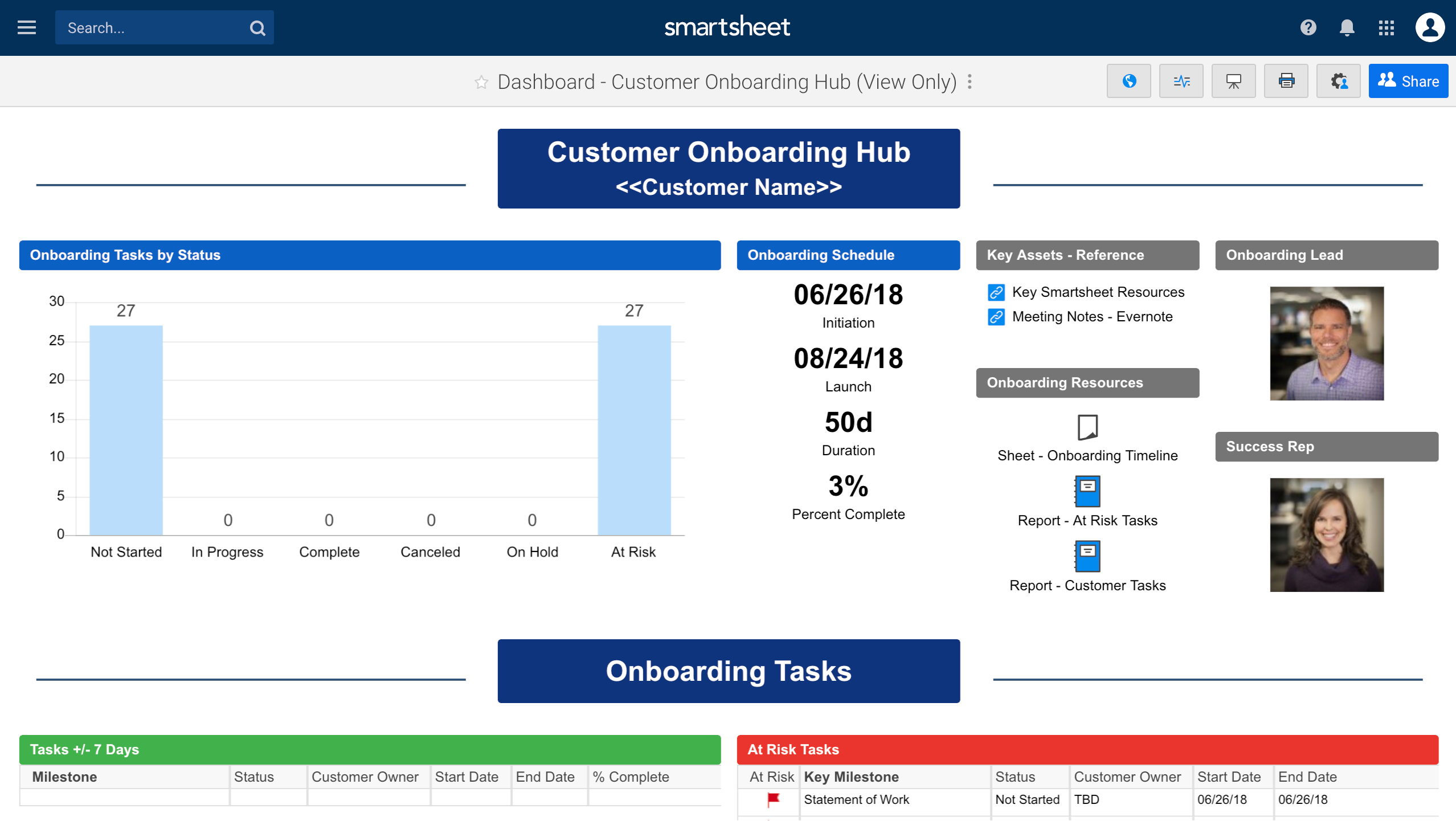Open the notifications bell
Image resolution: width=1456 pixels, height=821 pixels.
pyautogui.click(x=1347, y=27)
